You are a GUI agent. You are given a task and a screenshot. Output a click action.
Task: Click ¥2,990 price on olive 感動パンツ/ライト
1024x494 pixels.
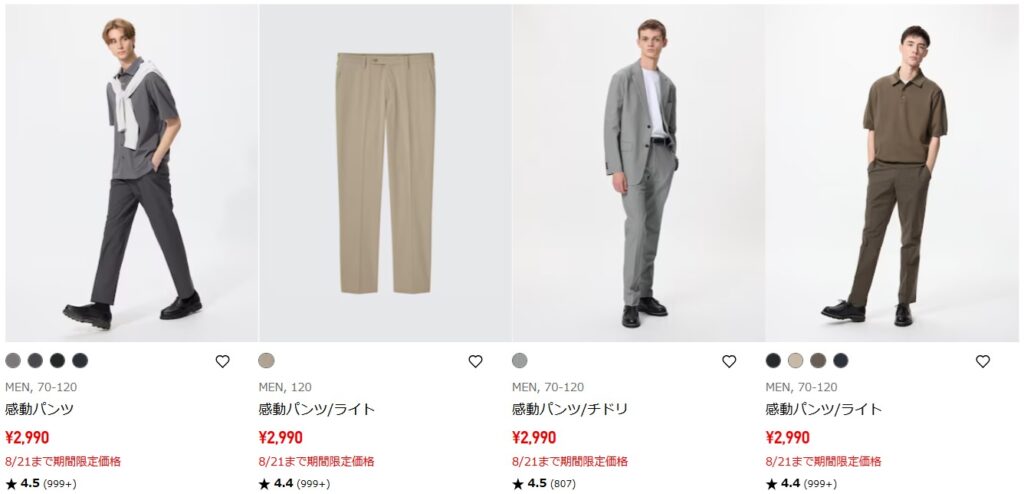(788, 438)
